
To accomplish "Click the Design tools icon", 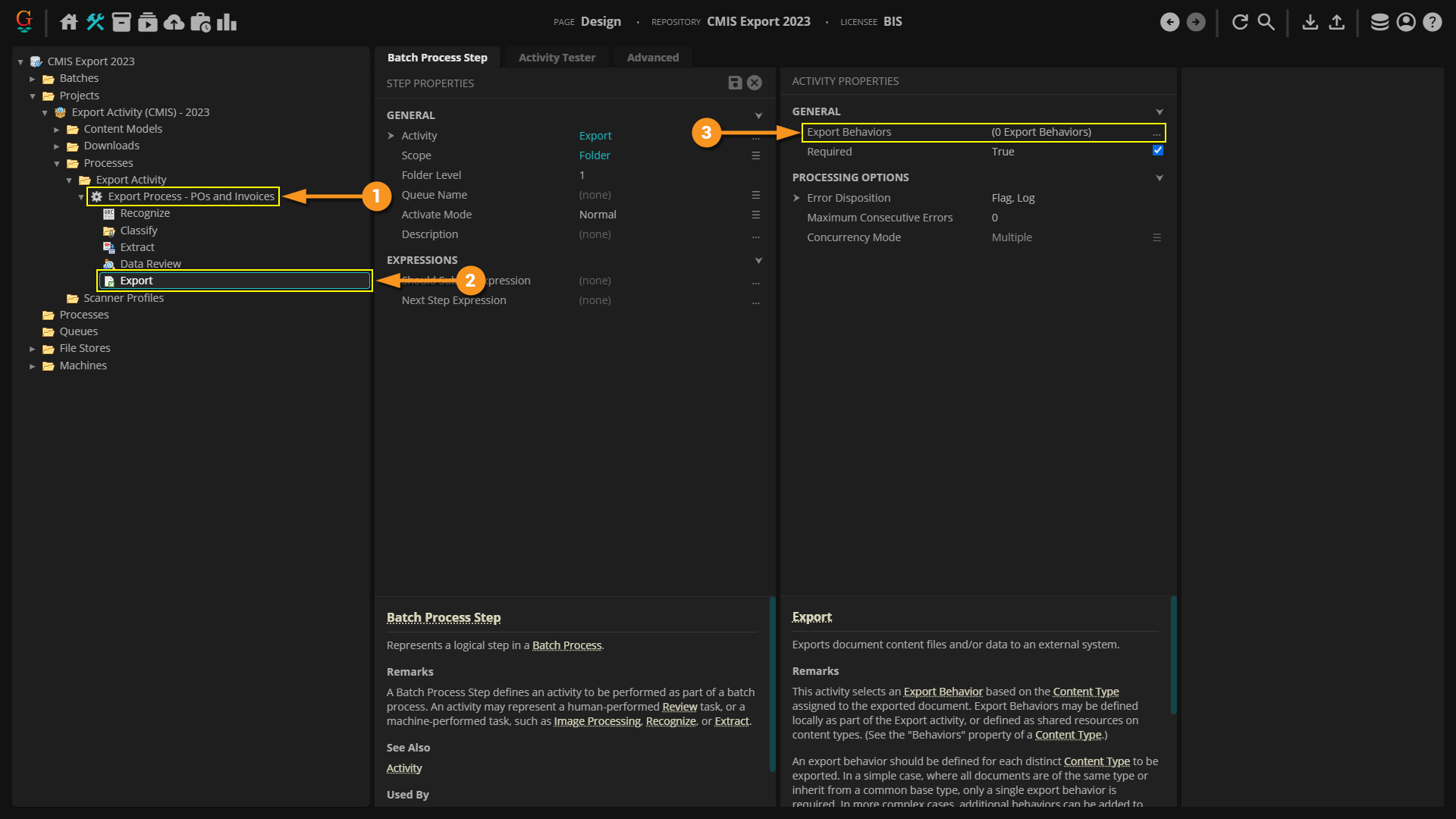I will (96, 22).
